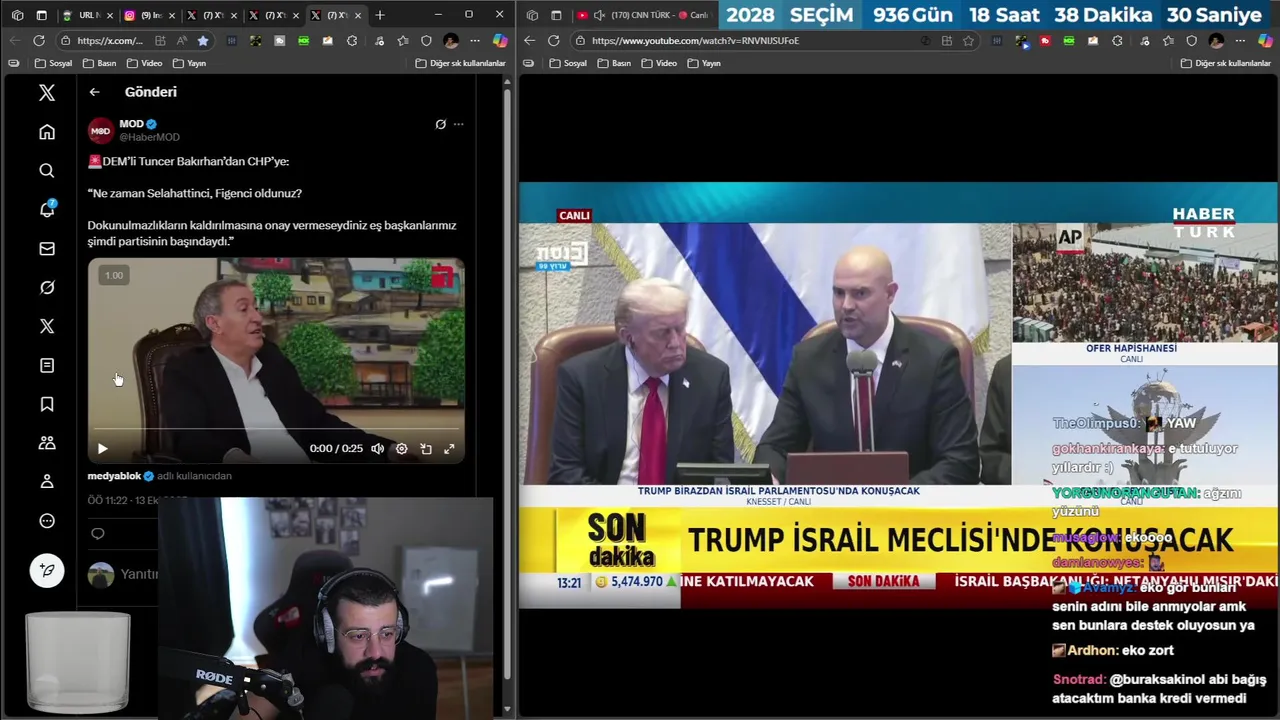Viewport: 1280px width, 720px height.
Task: Play the tweet video
Action: pyautogui.click(x=102, y=449)
